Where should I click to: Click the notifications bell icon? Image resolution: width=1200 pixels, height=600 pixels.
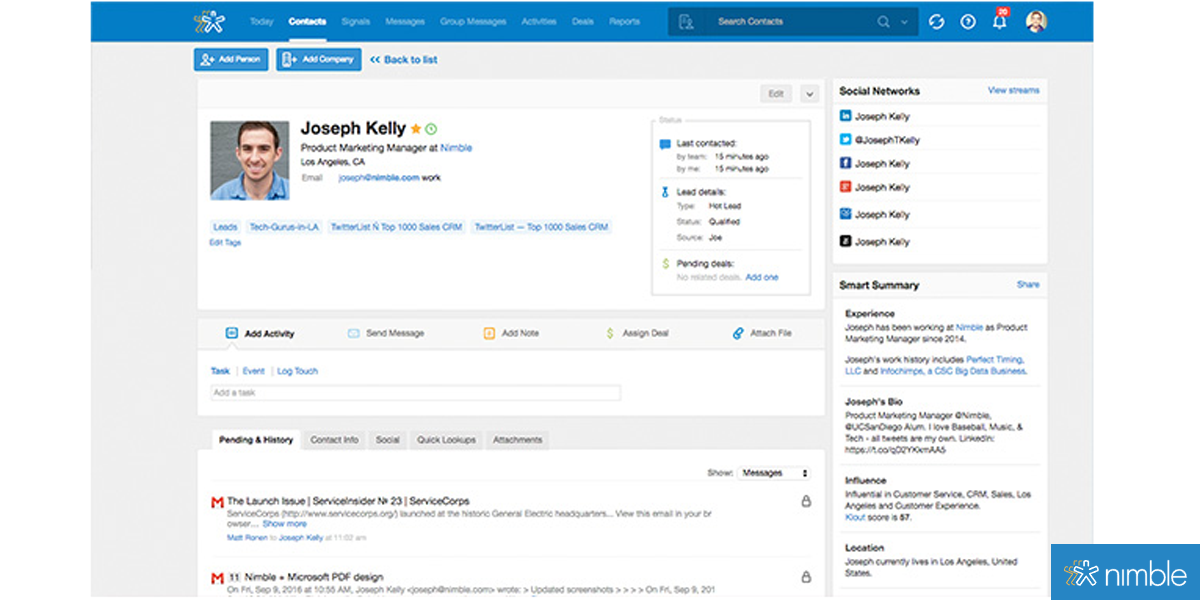(998, 22)
